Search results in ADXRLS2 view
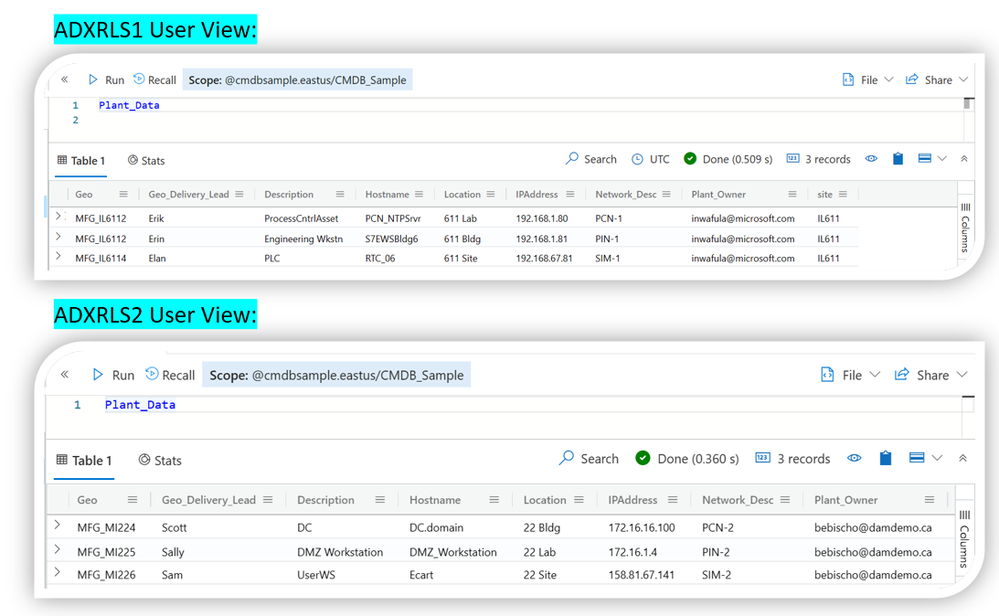This screenshot has width=999, height=616. (x=589, y=459)
